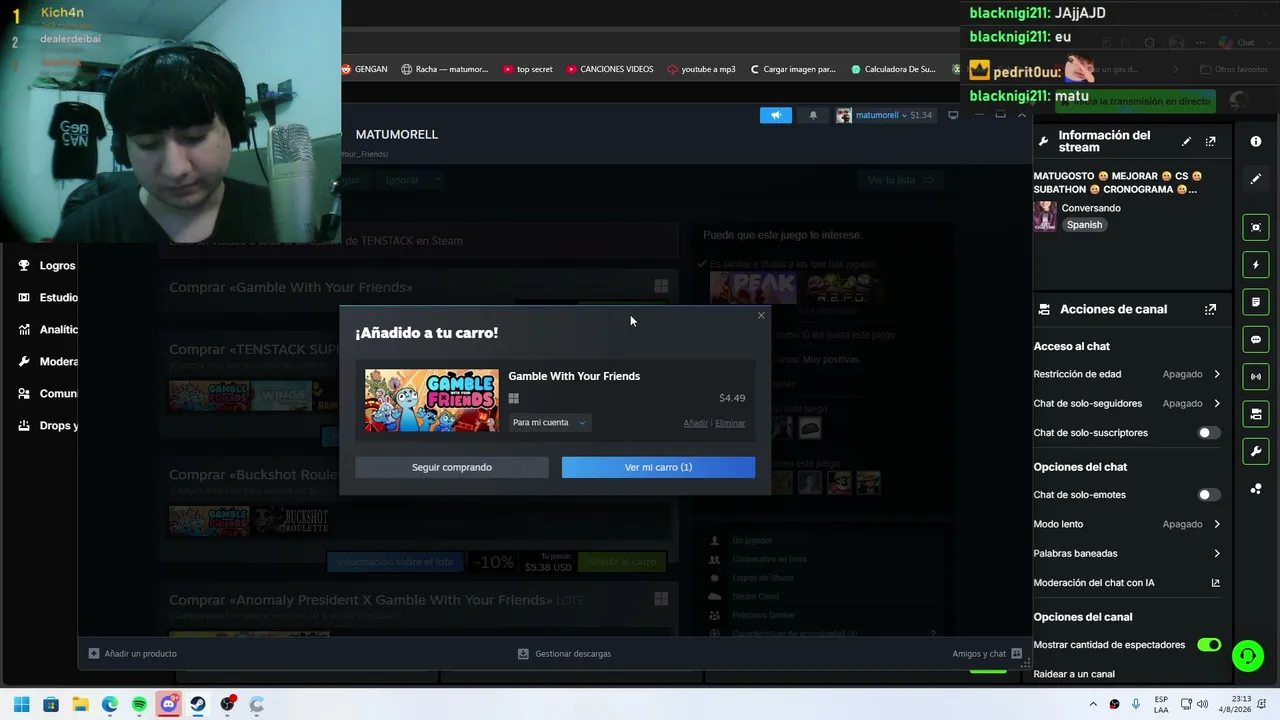Open 'Drops' item in dashboard left menu
The image size is (1280, 720).
point(48,426)
